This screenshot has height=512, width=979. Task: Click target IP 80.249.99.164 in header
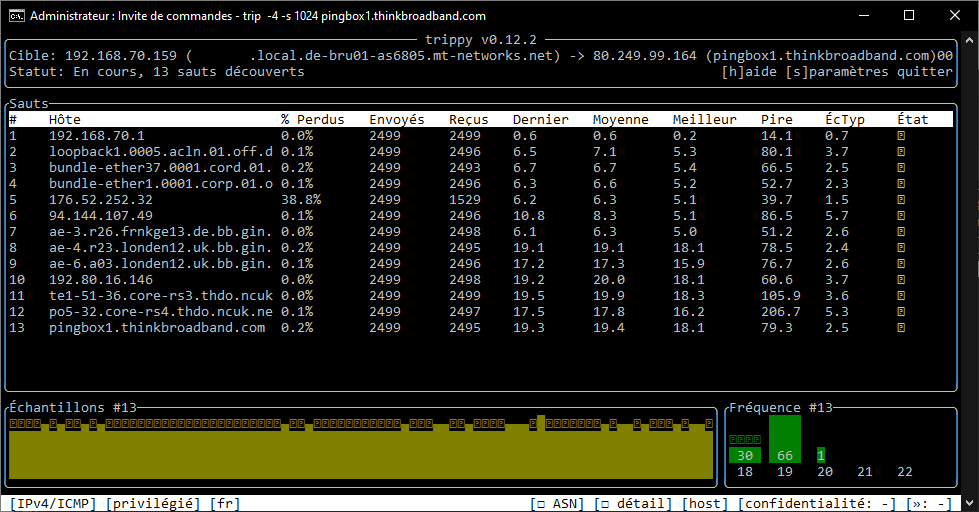tap(644, 56)
